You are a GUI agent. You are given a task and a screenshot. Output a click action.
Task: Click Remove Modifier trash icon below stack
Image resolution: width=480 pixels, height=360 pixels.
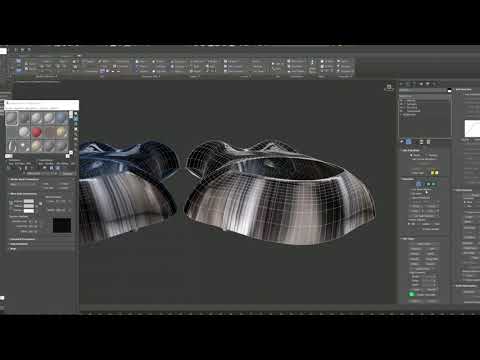(x=422, y=142)
